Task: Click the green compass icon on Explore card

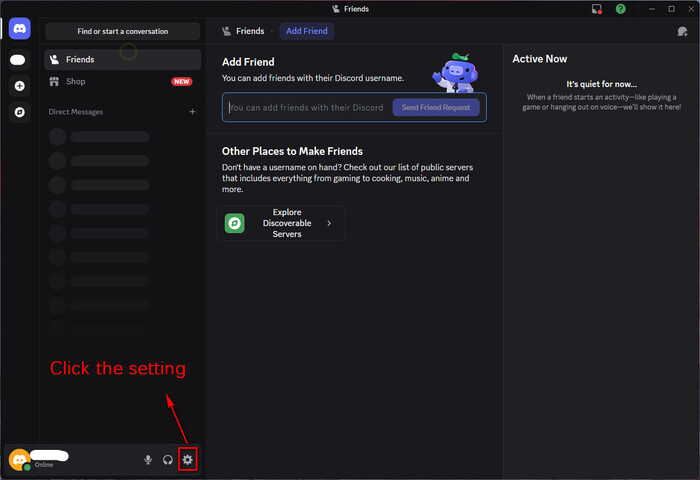Action: 235,223
